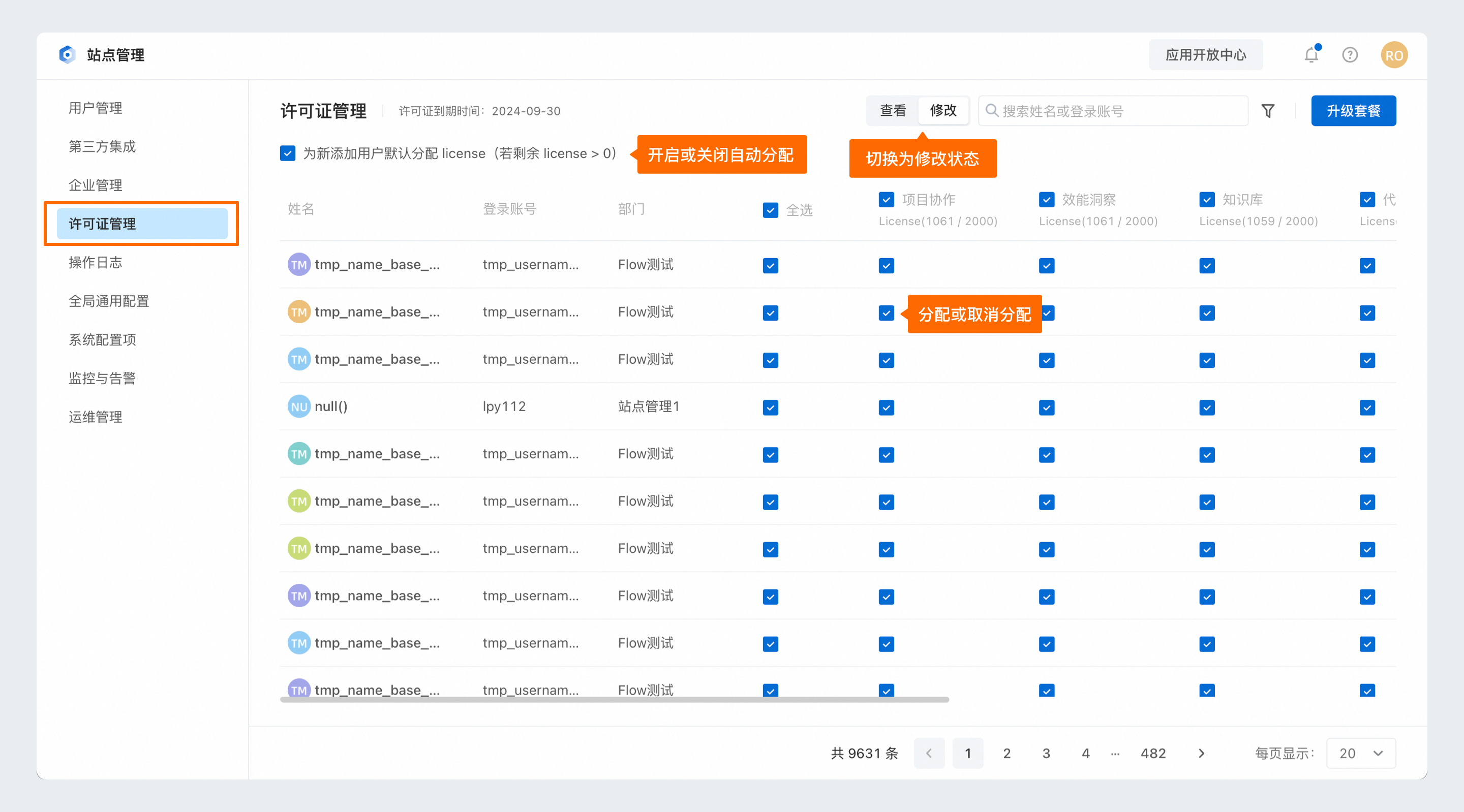The image size is (1464, 812).
Task: Switch to the 修改 edit mode
Action: 943,110
